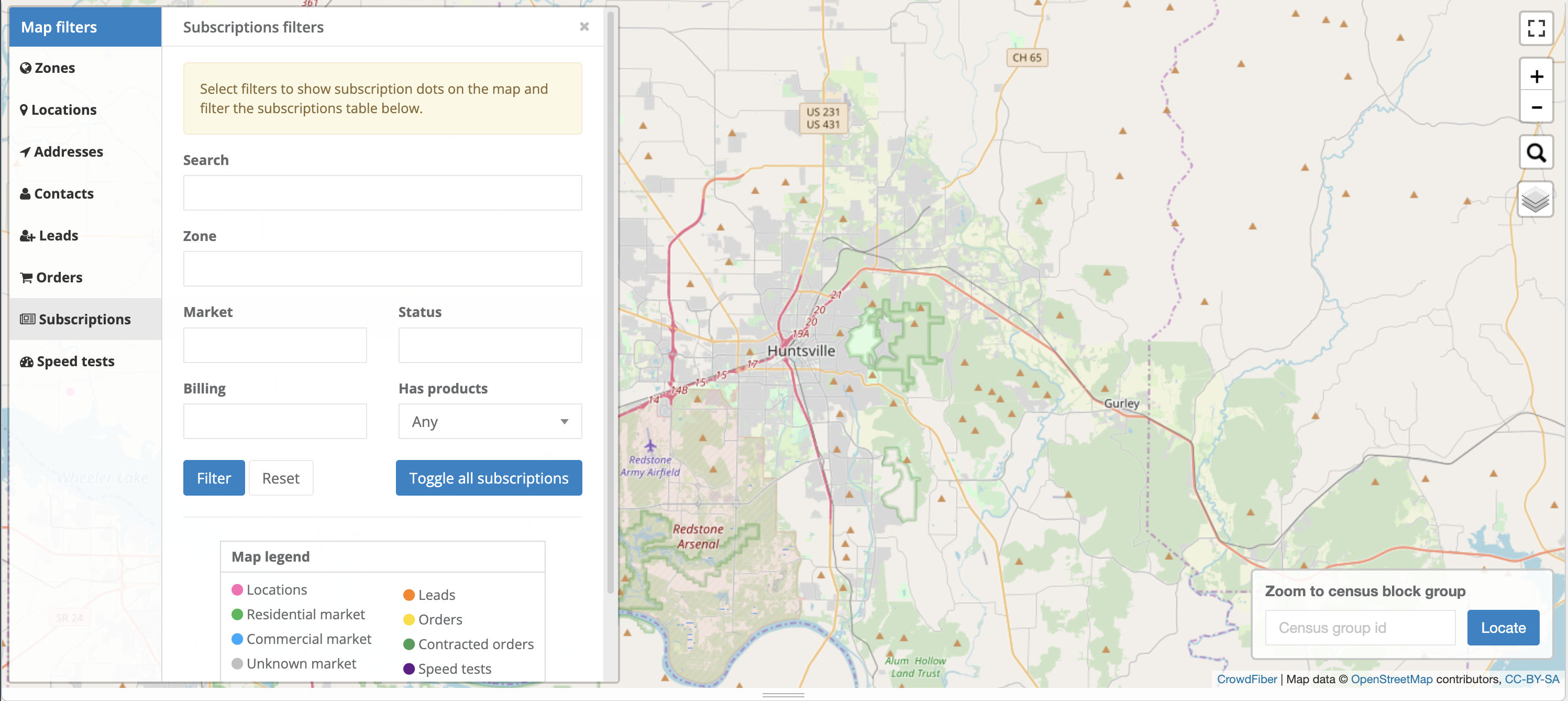Open the Market selection field
The height and width of the screenshot is (701, 1568).
pyautogui.click(x=274, y=345)
